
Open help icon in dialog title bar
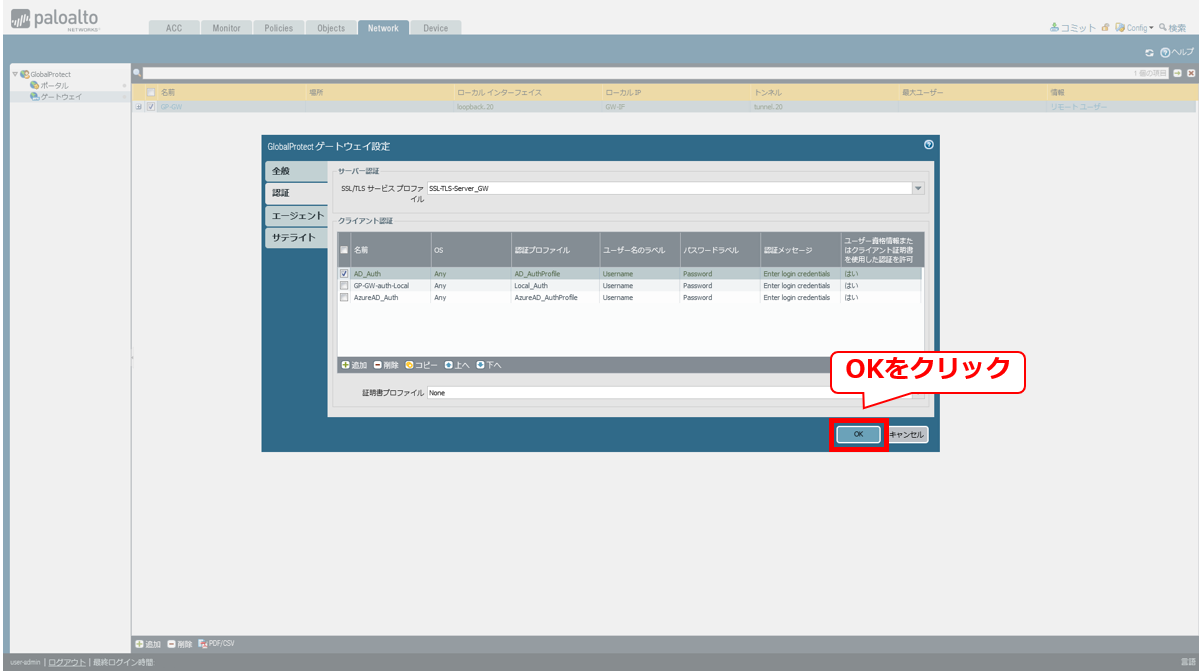click(929, 145)
